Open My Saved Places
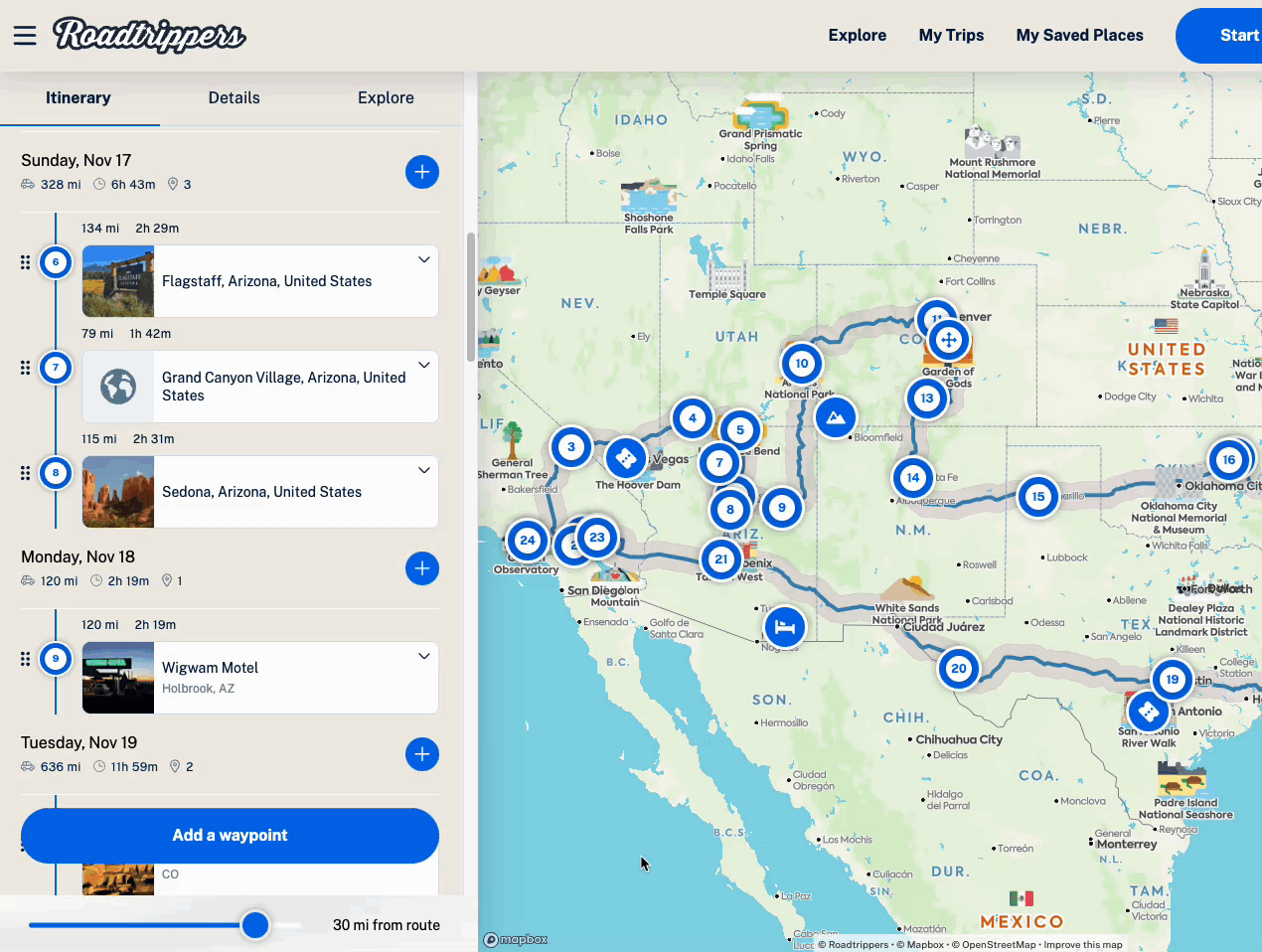The image size is (1262, 952). pyautogui.click(x=1079, y=36)
